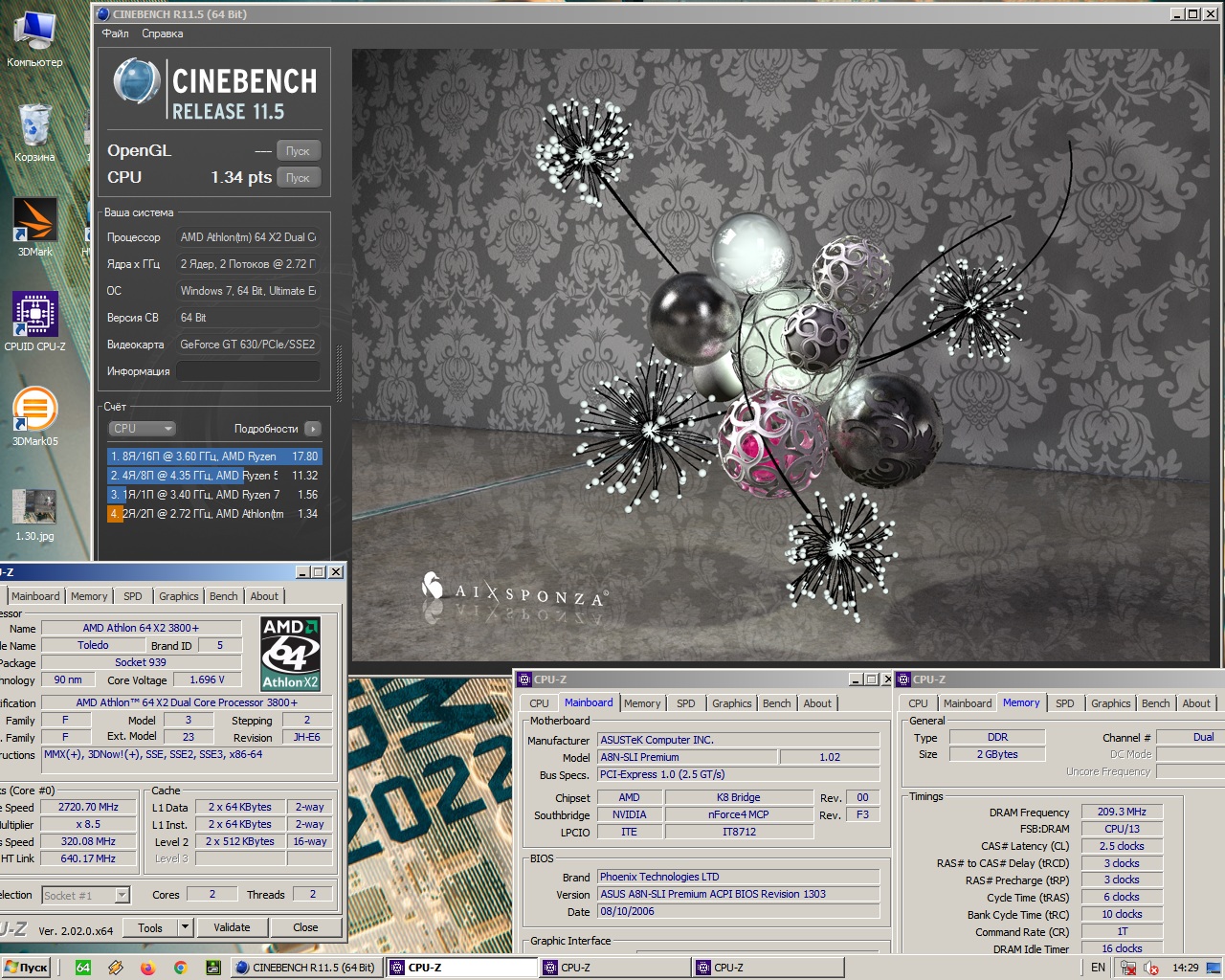Image resolution: width=1225 pixels, height=980 pixels.
Task: Click the empty Информация field
Action: (248, 371)
